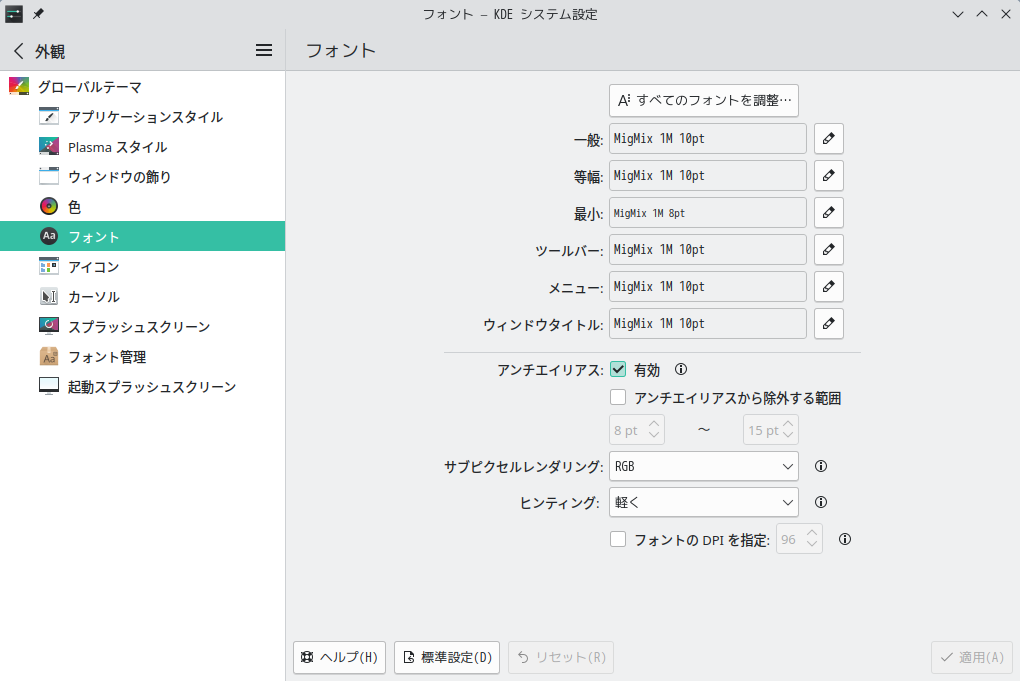Open アイコン settings
1020x681 pixels.
coord(142,267)
